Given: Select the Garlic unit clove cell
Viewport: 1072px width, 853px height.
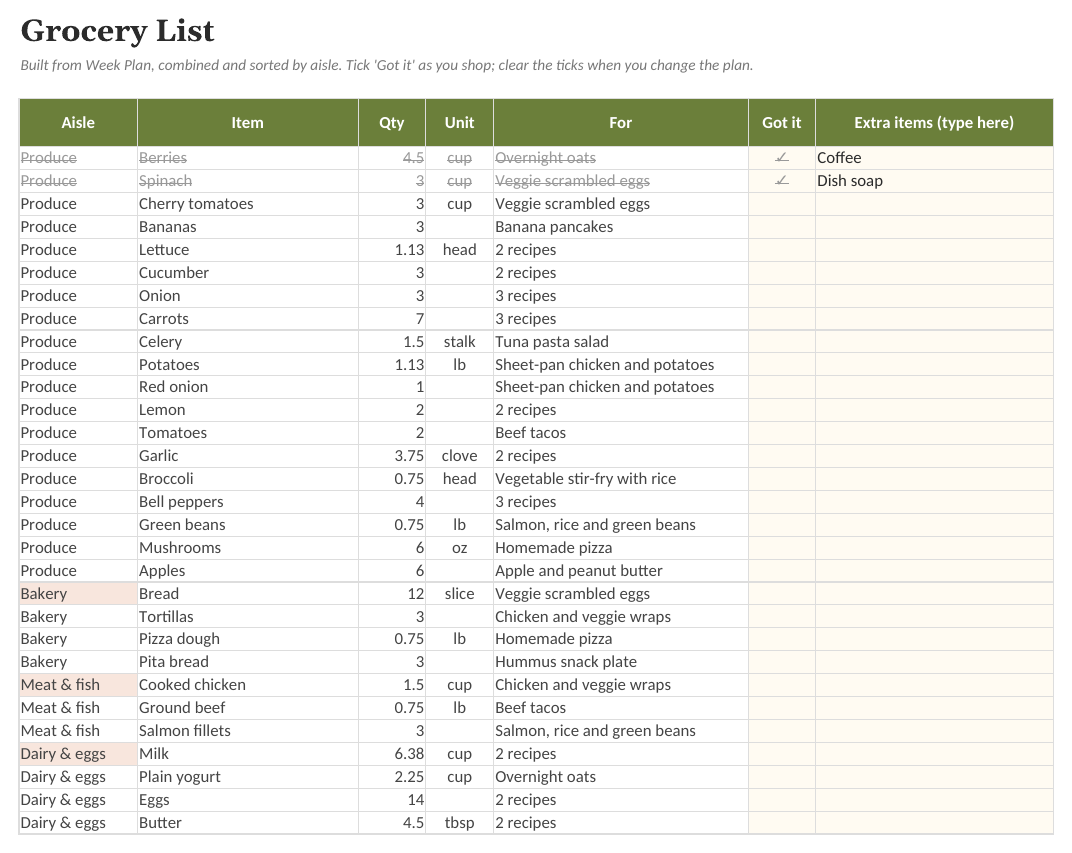Looking at the screenshot, I should pos(459,456).
